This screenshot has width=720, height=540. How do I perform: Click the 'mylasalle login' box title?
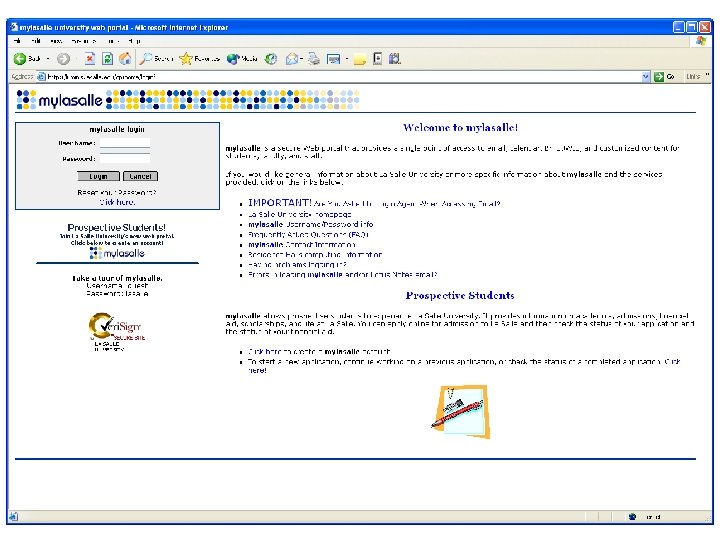(x=117, y=129)
